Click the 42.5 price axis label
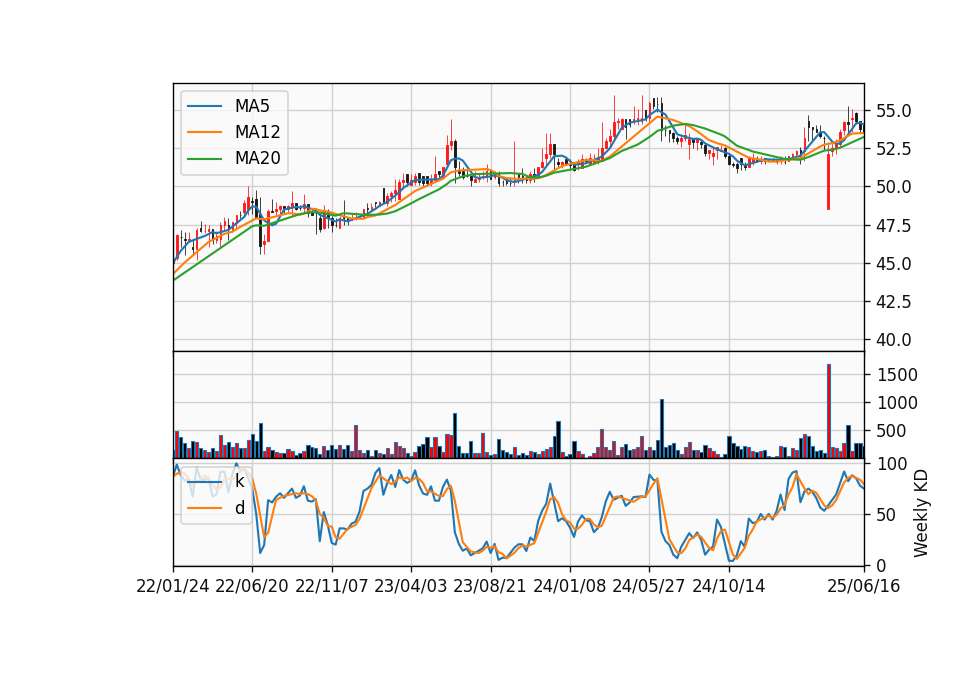 click(893, 301)
